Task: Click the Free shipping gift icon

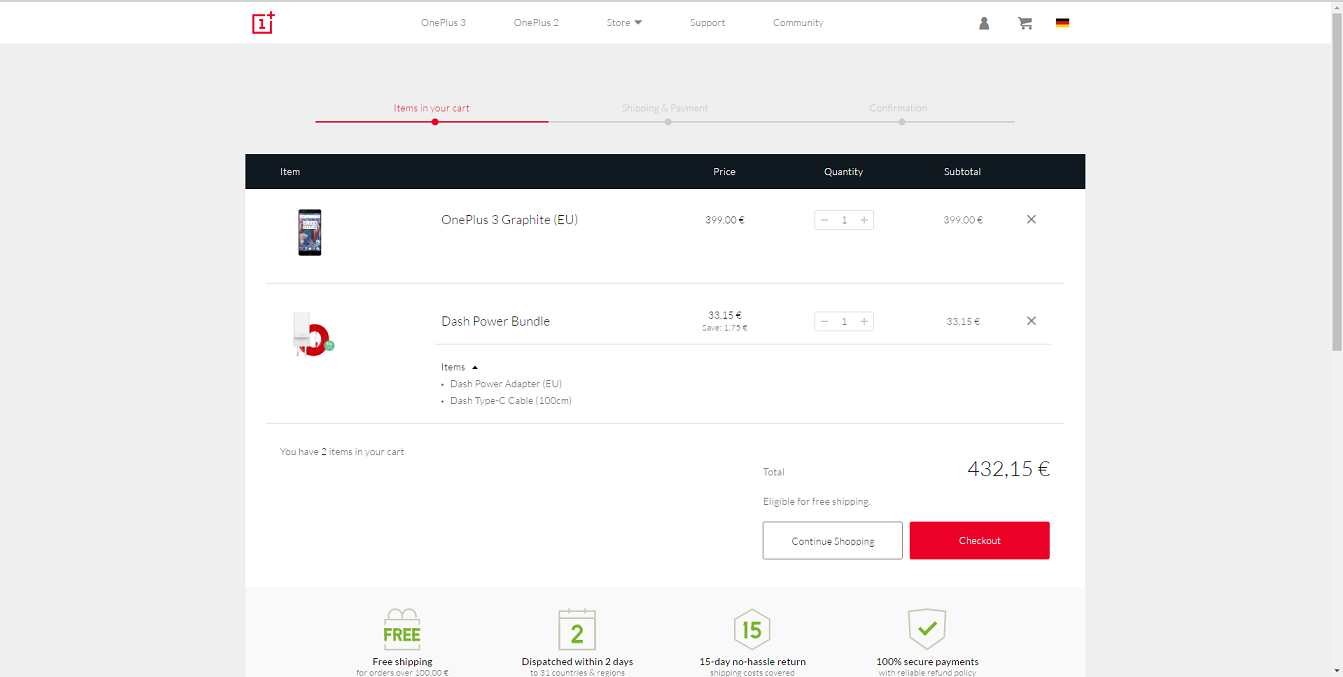Action: (402, 629)
